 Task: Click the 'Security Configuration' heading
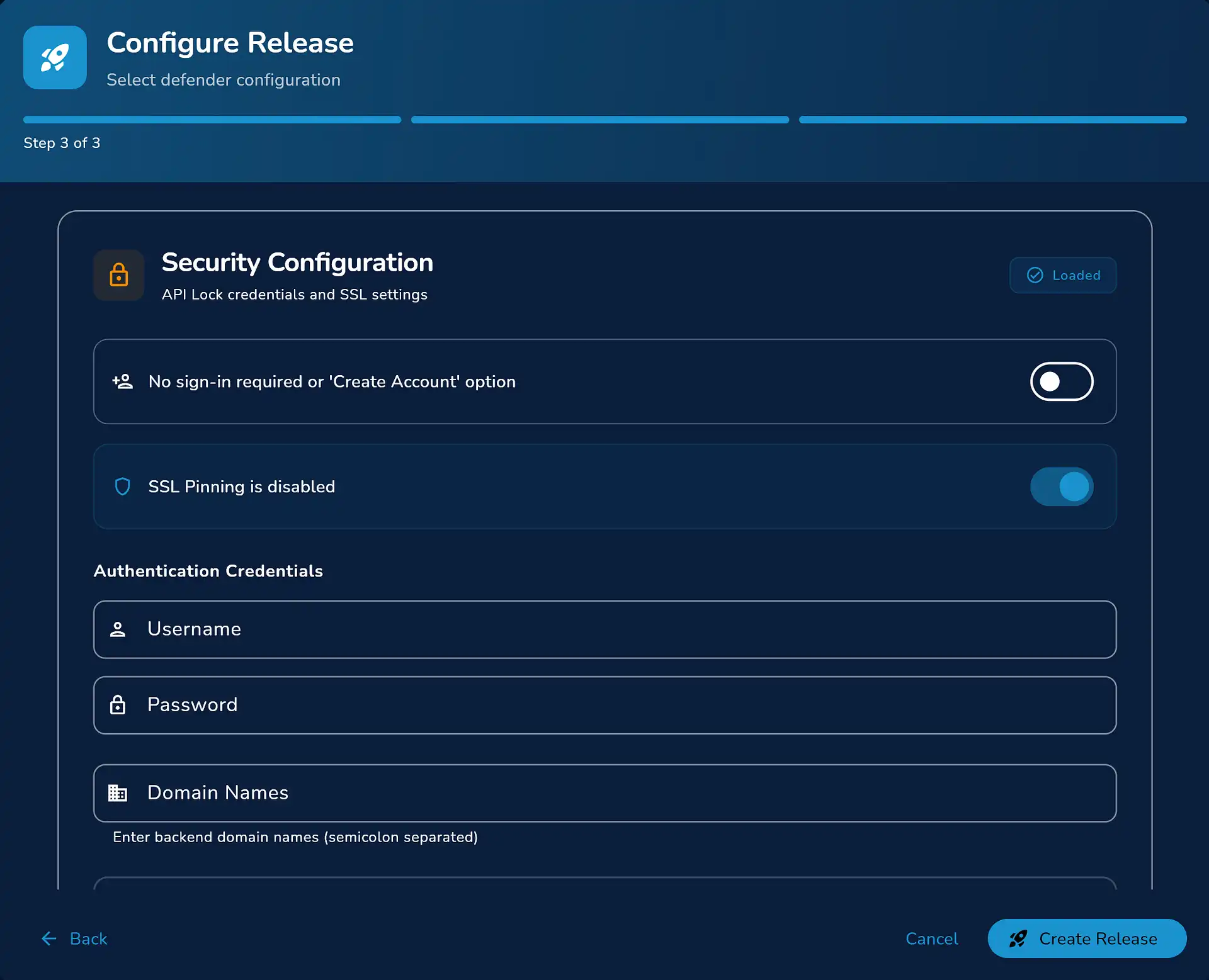pyautogui.click(x=297, y=262)
